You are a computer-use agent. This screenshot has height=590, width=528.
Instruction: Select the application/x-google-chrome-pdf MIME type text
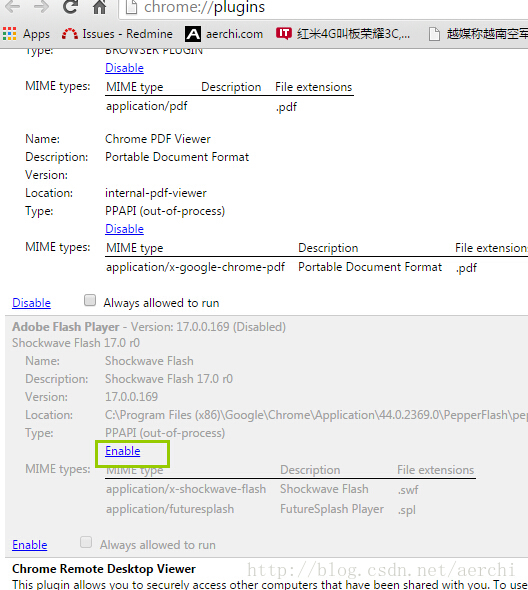pyautogui.click(x=195, y=267)
